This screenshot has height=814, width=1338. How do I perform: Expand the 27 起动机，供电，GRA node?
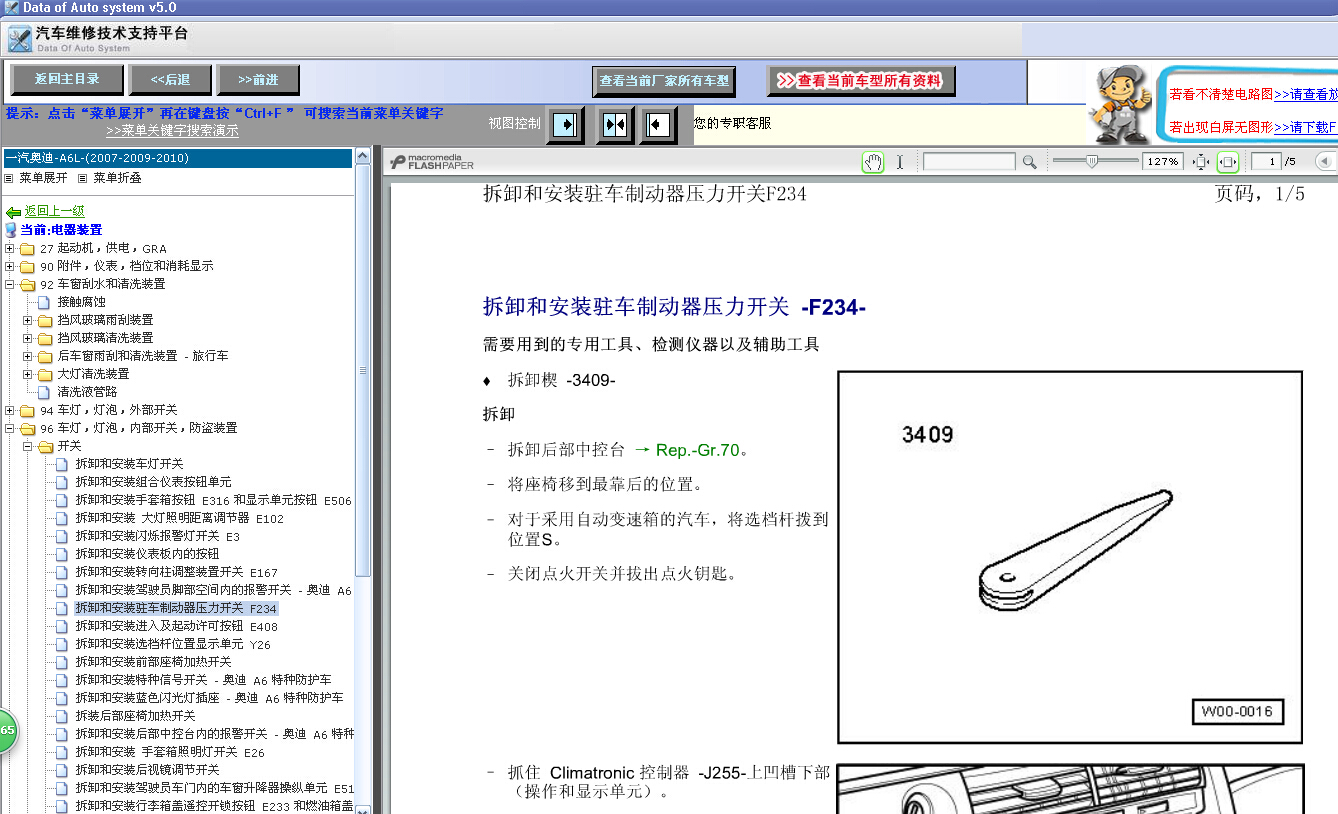(10, 249)
